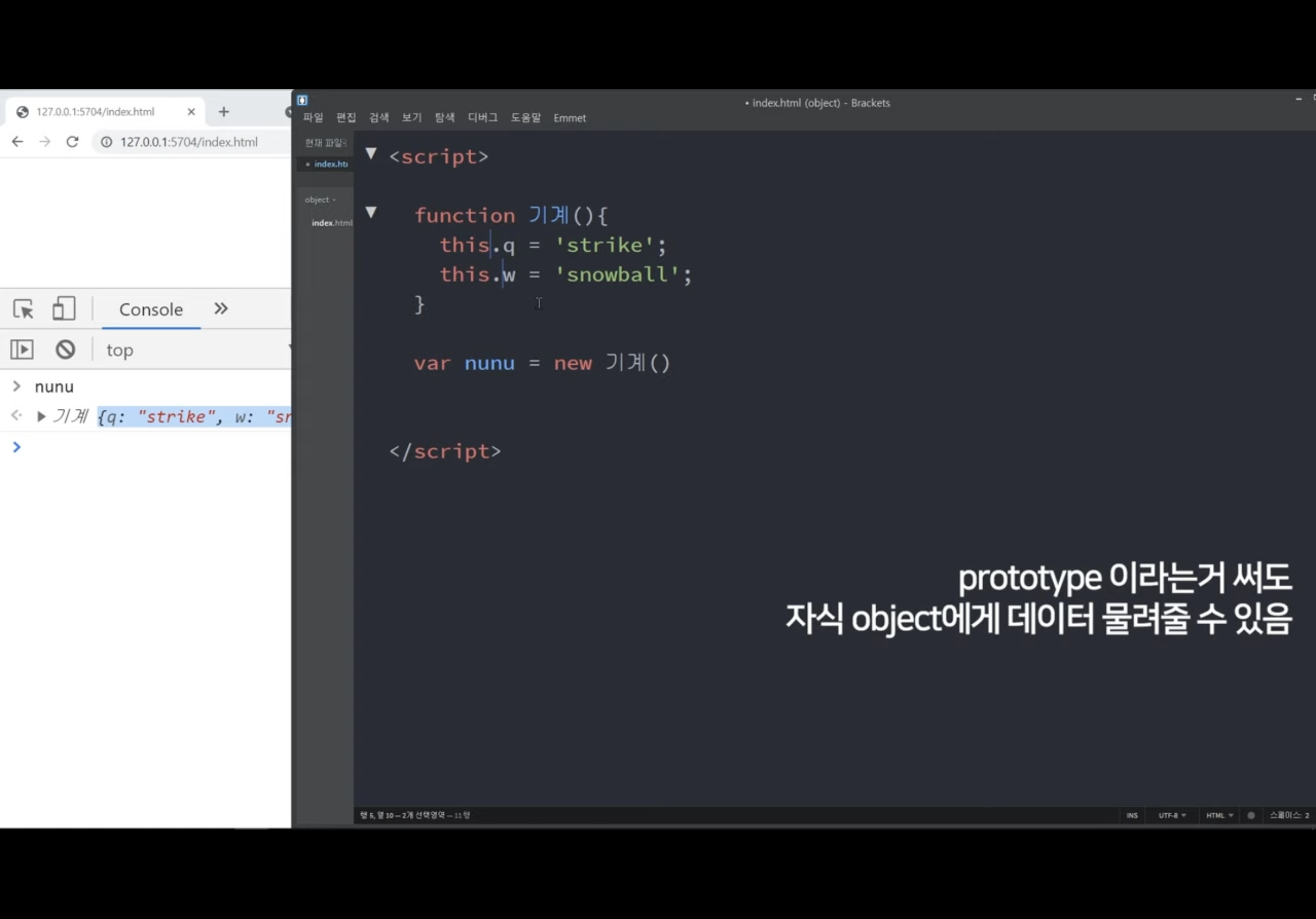Expand the 기계 object in console output
This screenshot has height=919, width=1316.
[41, 417]
